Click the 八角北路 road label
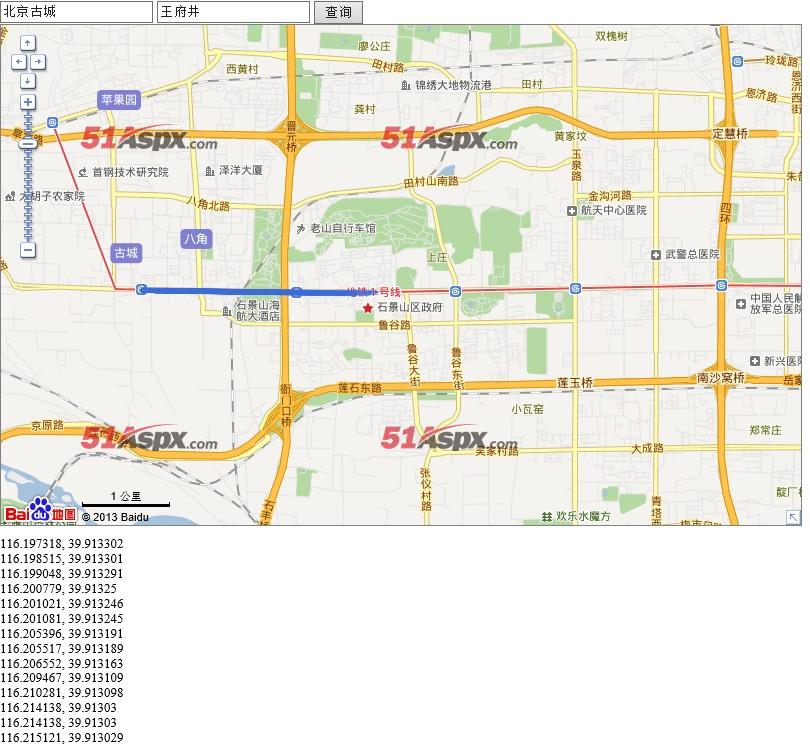The image size is (810, 744). (208, 204)
